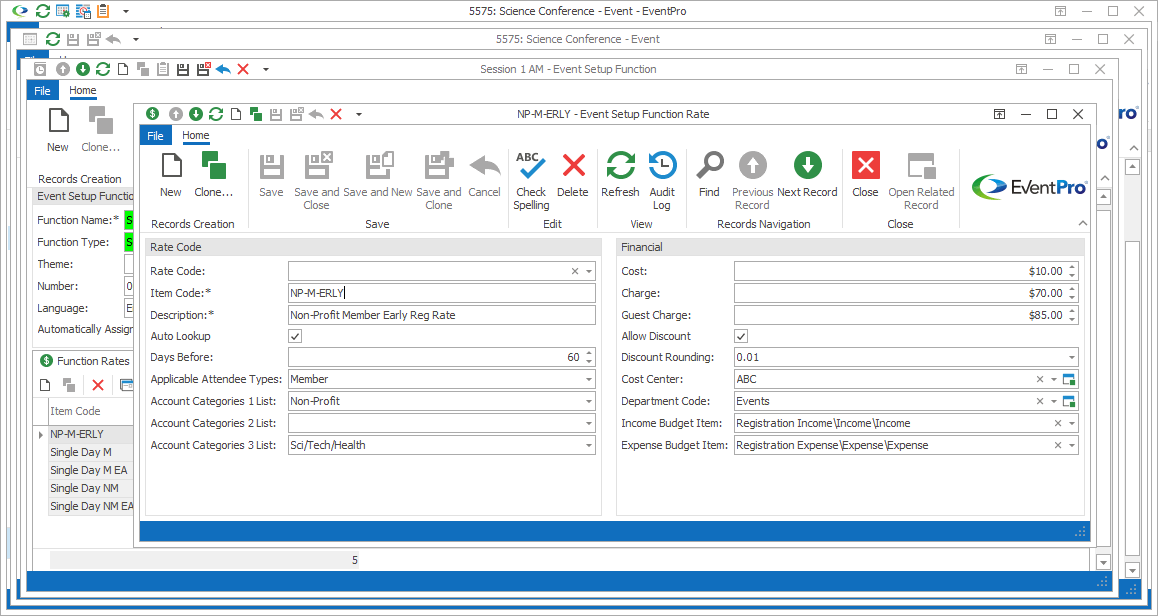Click refresh icon in Science Conference Event window title bar

point(52,39)
